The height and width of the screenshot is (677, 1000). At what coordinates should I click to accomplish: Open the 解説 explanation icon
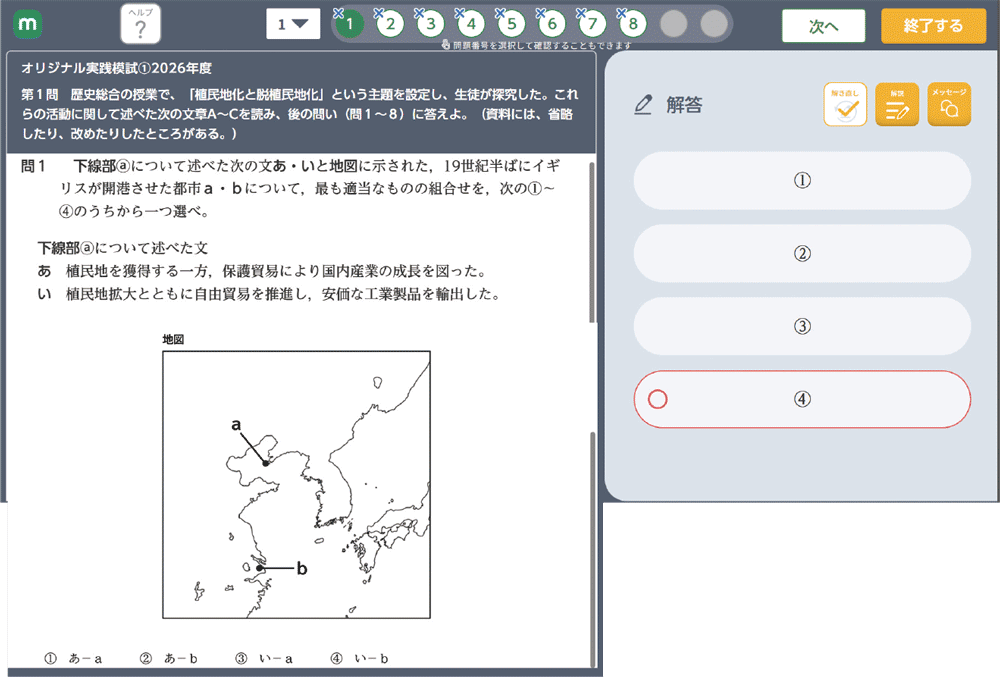point(897,104)
